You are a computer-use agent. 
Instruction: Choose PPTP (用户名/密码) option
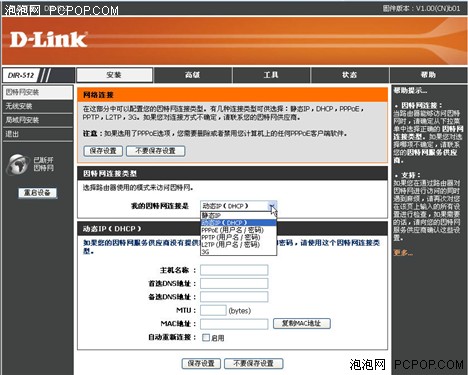(238, 237)
